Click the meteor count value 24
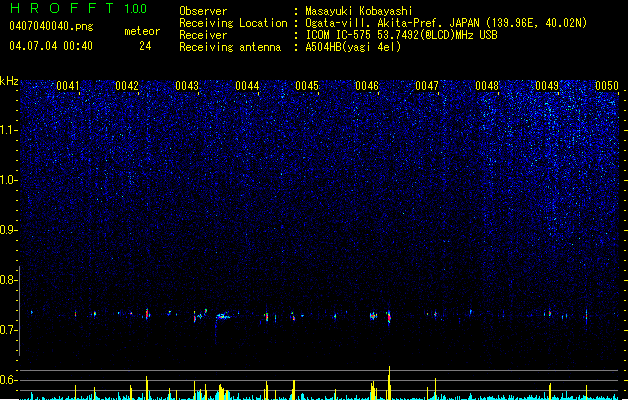 (145, 46)
